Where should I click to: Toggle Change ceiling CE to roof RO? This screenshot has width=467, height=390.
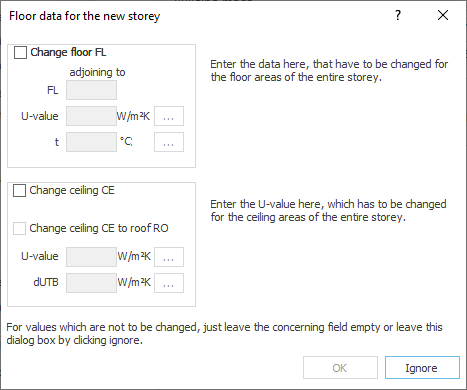click(x=19, y=229)
